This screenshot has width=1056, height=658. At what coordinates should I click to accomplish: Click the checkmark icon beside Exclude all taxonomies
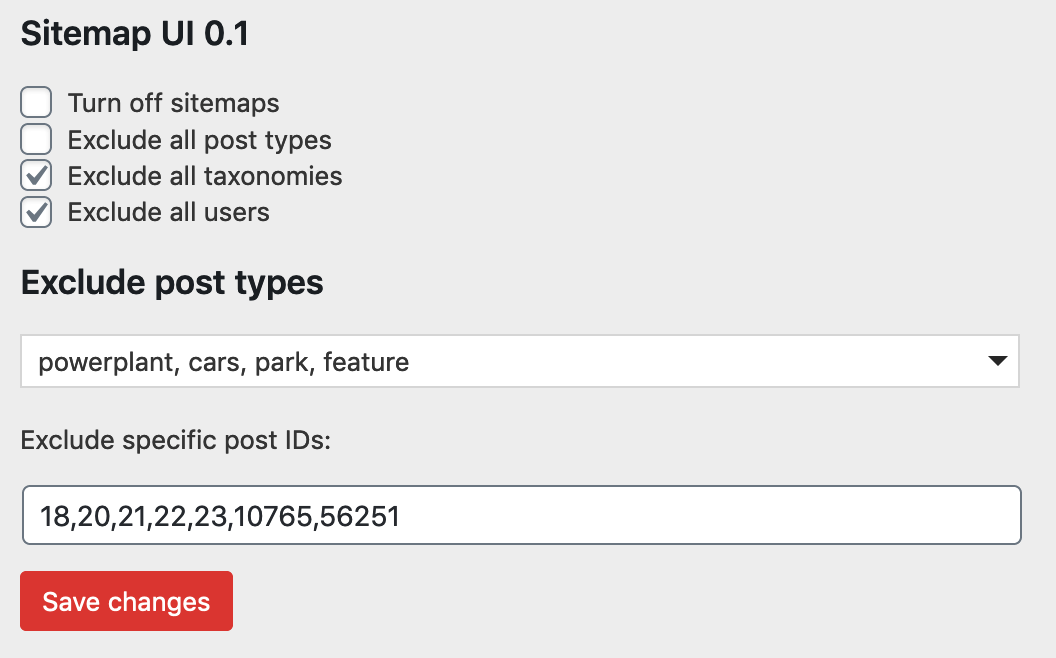point(37,176)
